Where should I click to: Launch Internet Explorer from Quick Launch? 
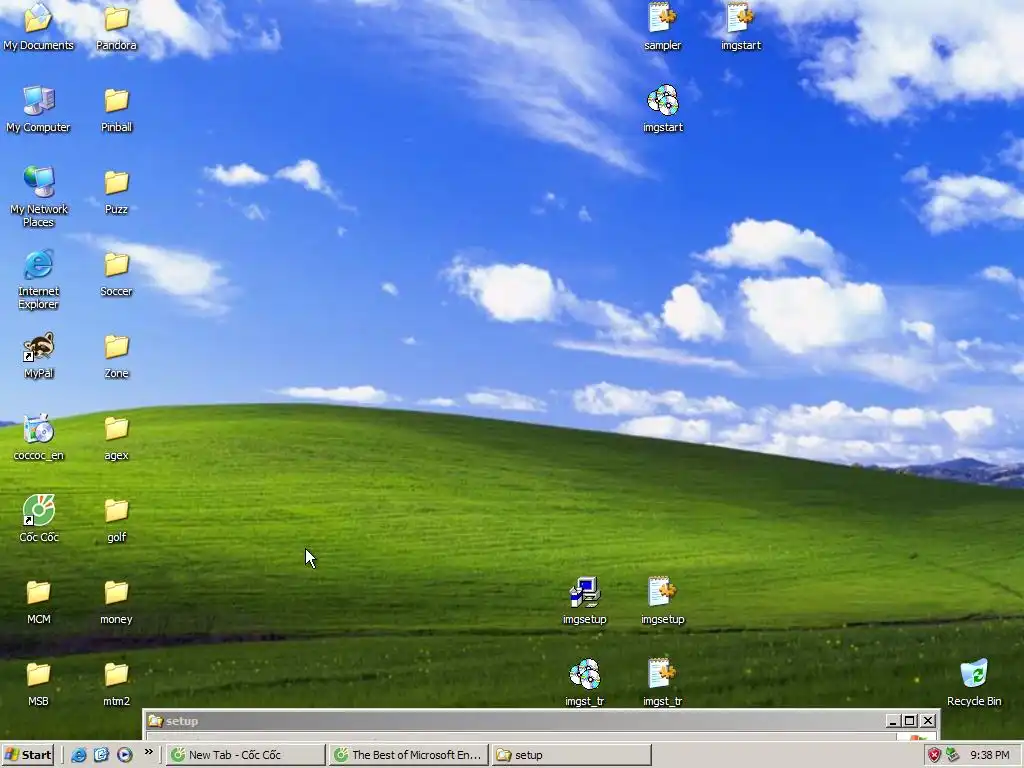[78, 755]
